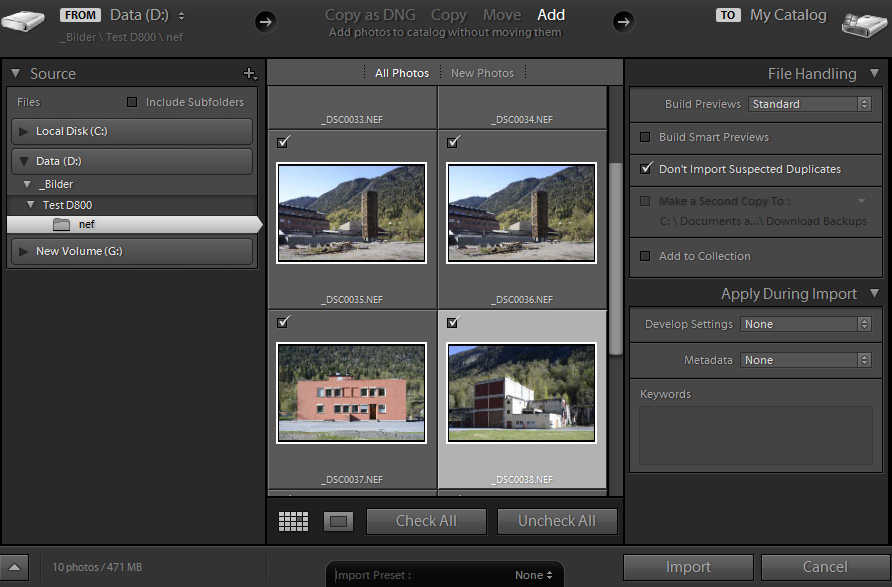
Task: Select thumbnail of _DSC0036.NEF
Action: 522,213
